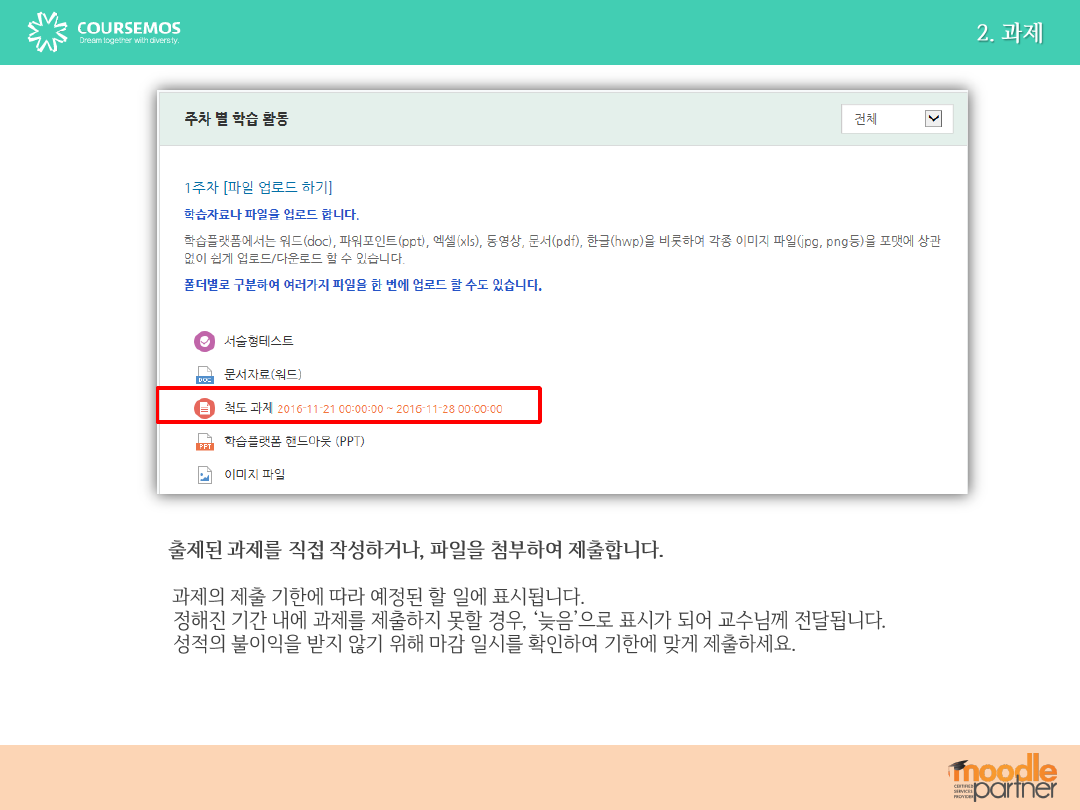Click the 이미지 파일 picture icon
This screenshot has height=810, width=1080.
coord(204,475)
